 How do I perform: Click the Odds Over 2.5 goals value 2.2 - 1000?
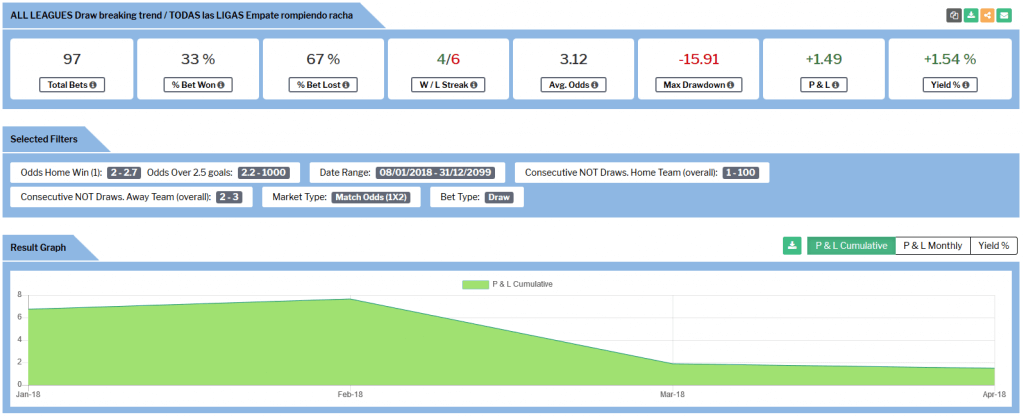(x=264, y=173)
